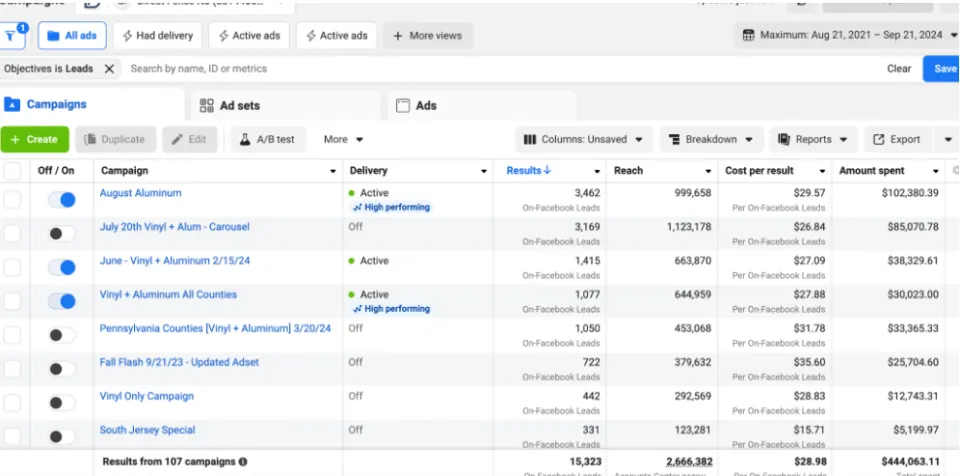Click the blue Save button

click(x=942, y=69)
